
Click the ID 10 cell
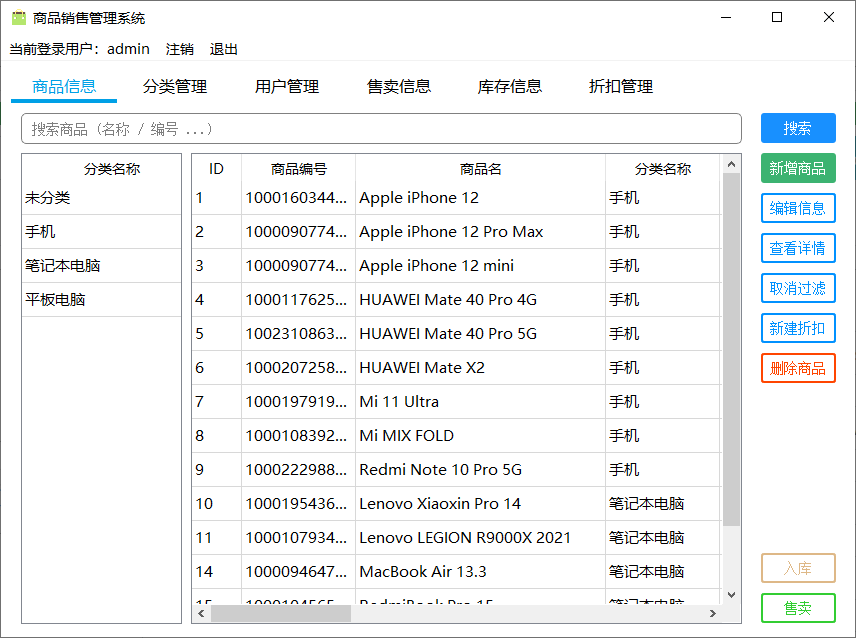[216, 504]
